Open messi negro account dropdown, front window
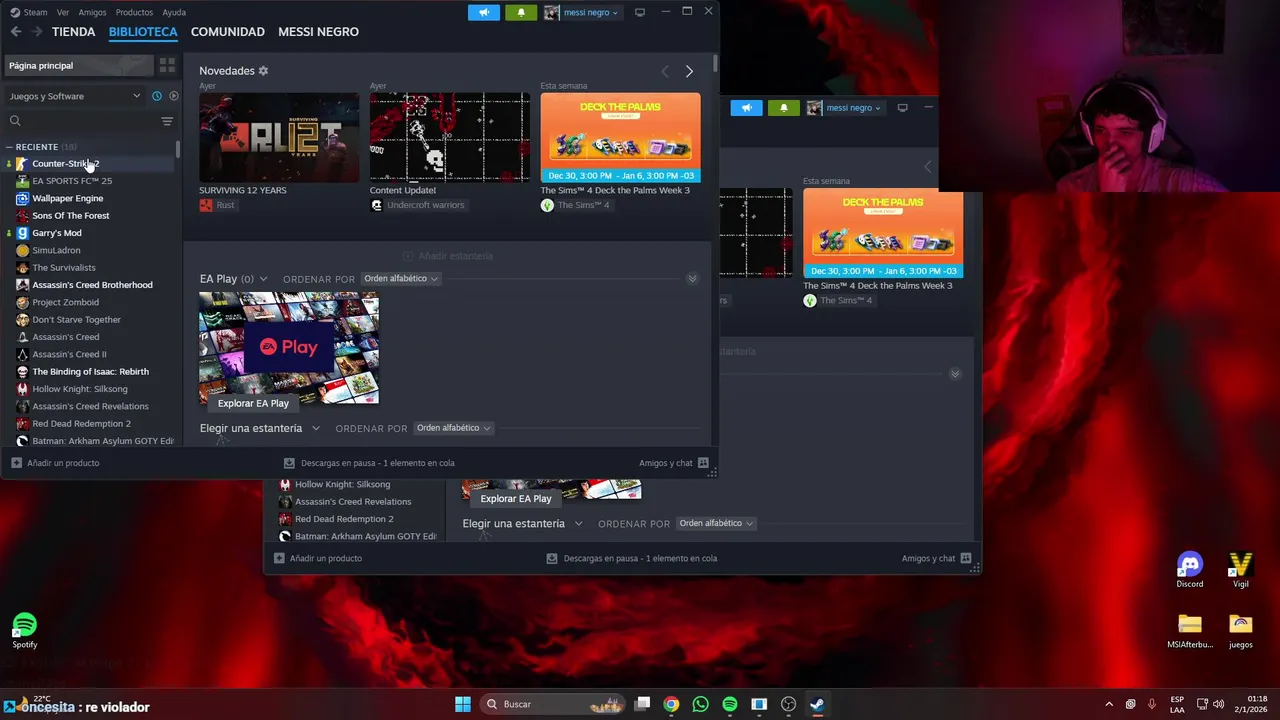Viewport: 1280px width, 720px height. click(583, 12)
